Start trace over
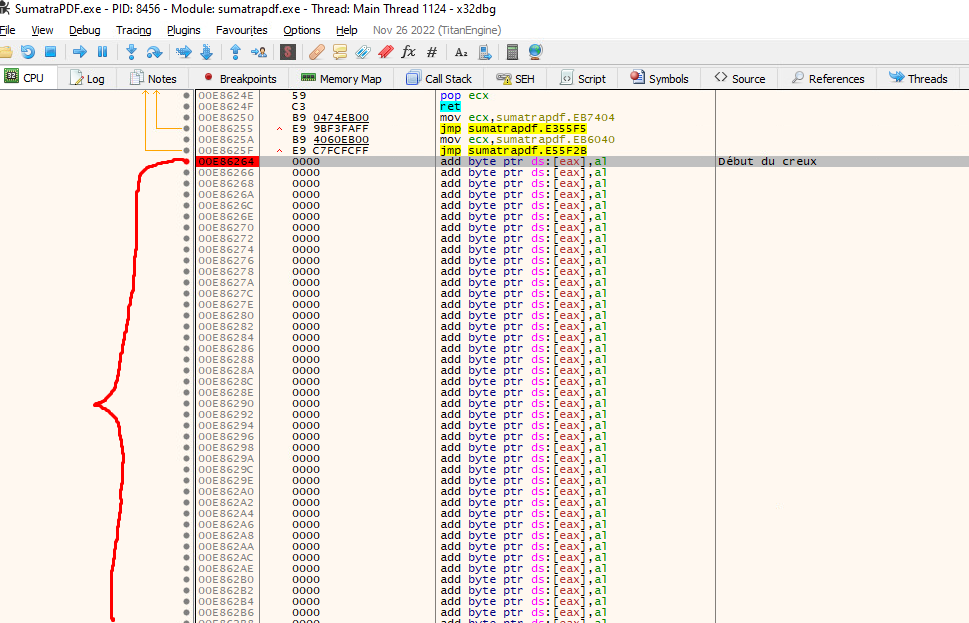This screenshot has width=969, height=623. tap(206, 52)
